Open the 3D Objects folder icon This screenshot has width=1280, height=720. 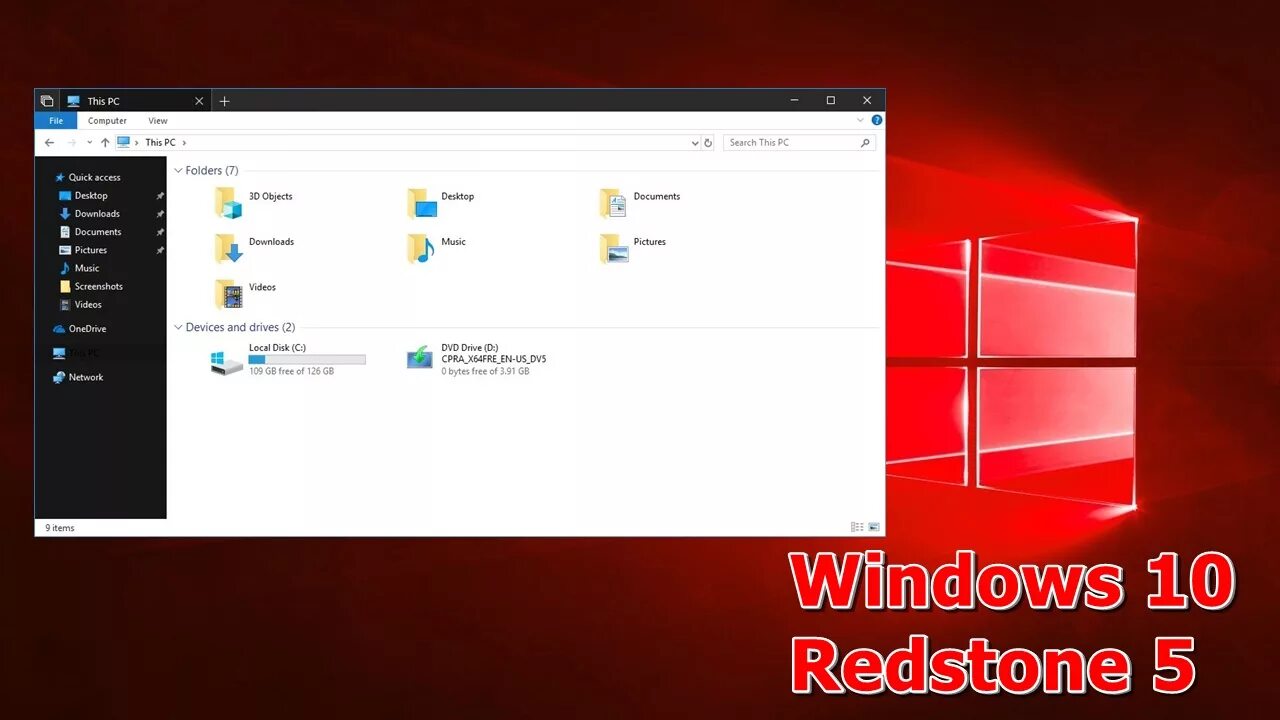coord(228,203)
